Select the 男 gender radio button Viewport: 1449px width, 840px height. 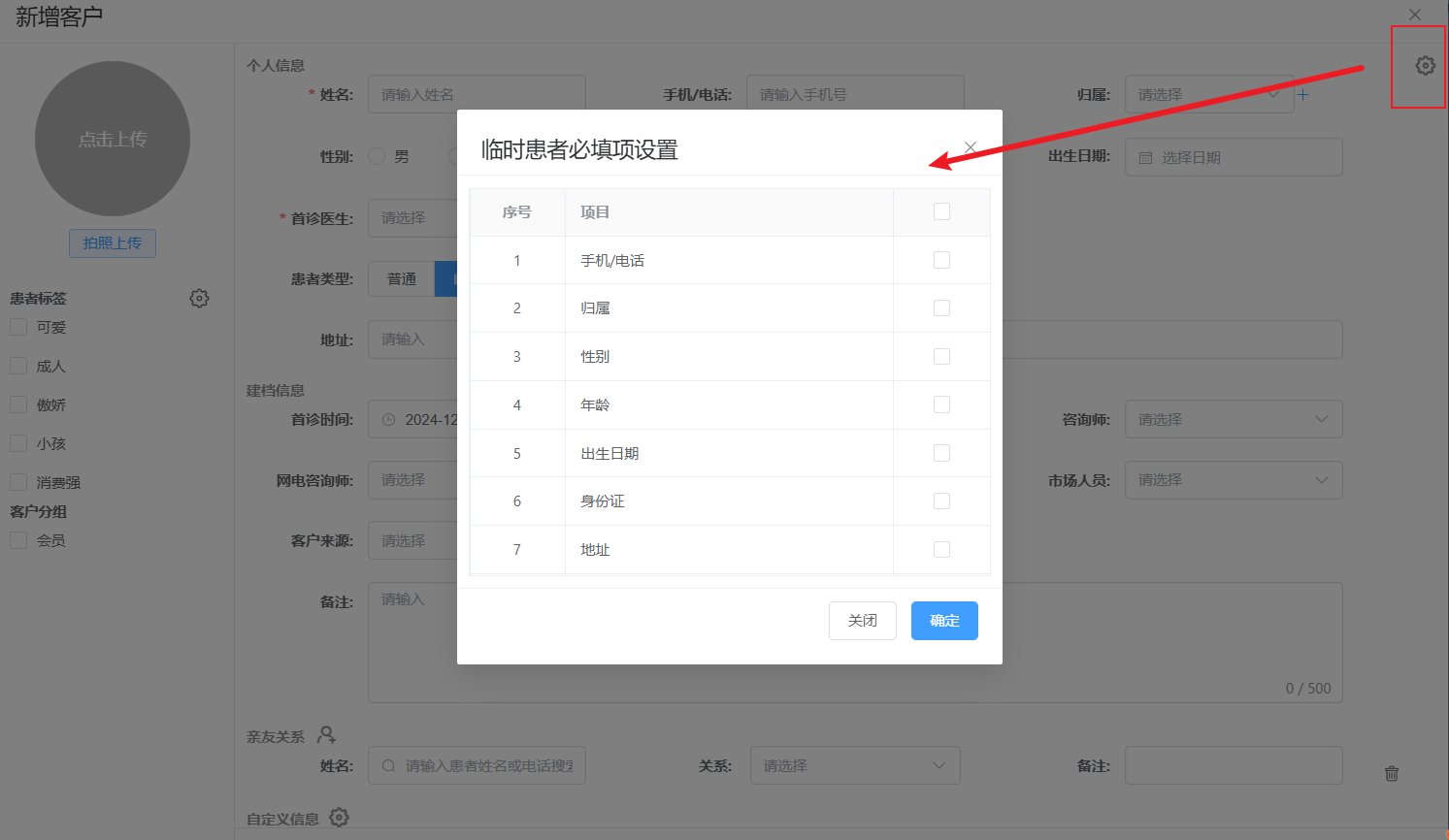click(377, 156)
